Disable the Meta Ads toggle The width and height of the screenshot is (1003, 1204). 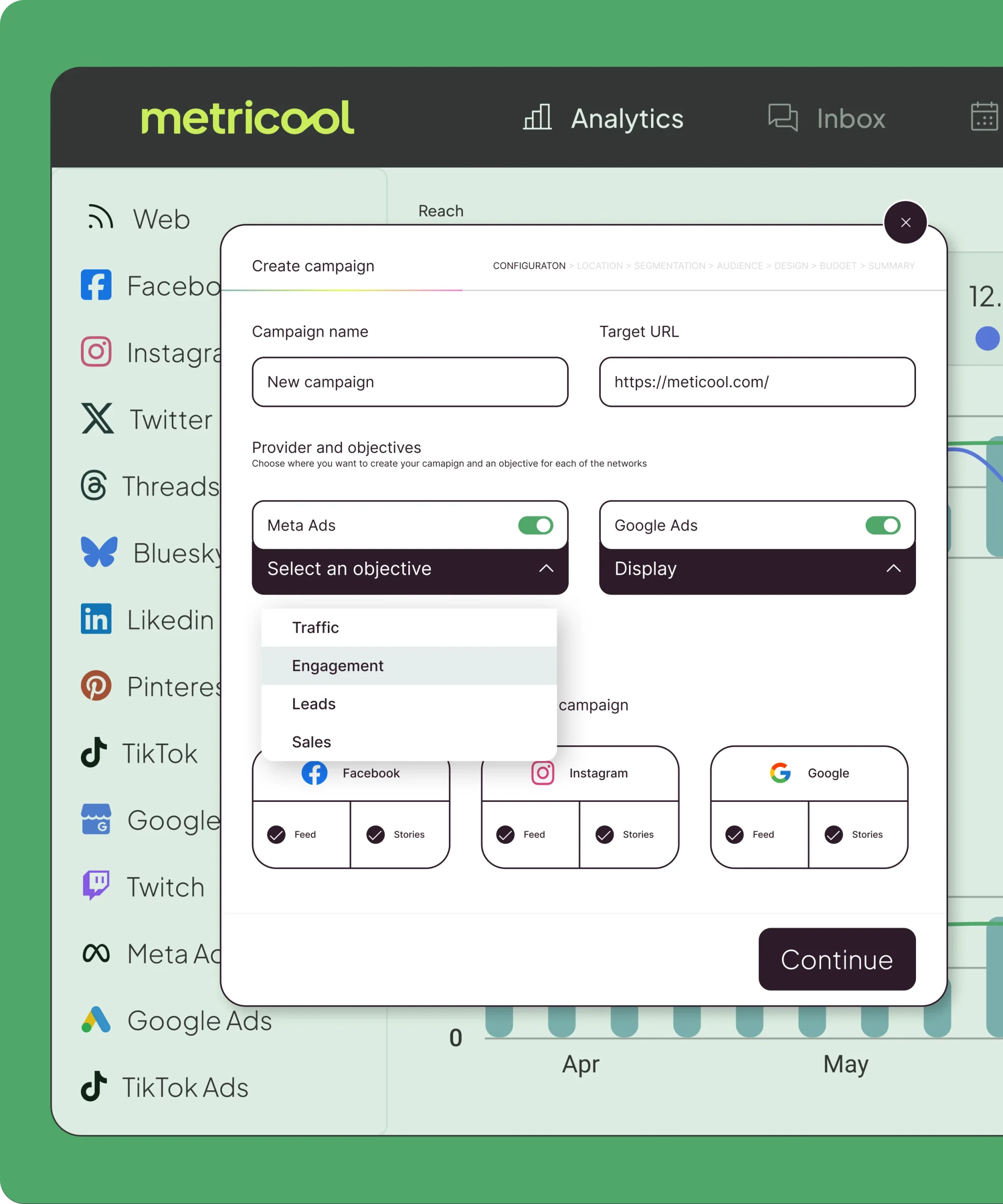point(535,525)
